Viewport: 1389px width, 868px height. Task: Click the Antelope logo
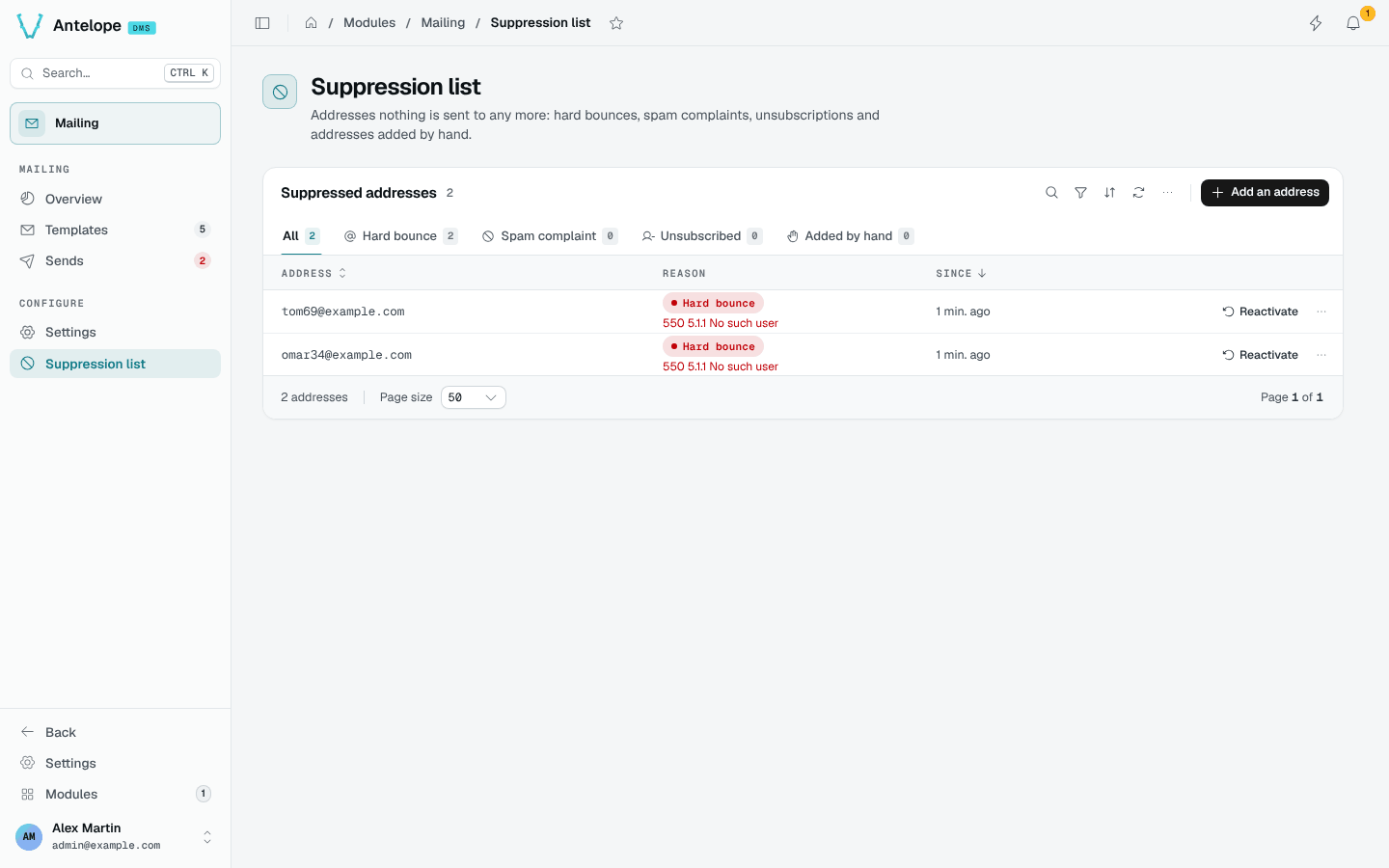click(x=30, y=26)
